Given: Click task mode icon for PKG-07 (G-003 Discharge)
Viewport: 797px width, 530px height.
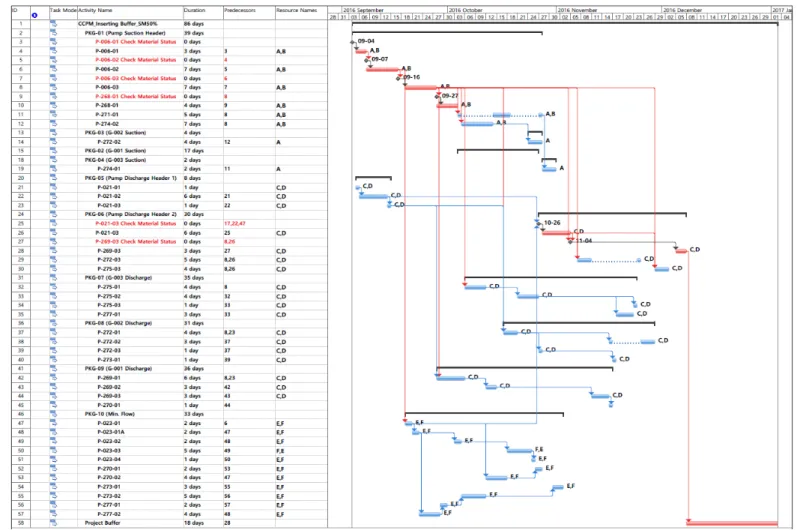Looking at the screenshot, I should pos(54,278).
